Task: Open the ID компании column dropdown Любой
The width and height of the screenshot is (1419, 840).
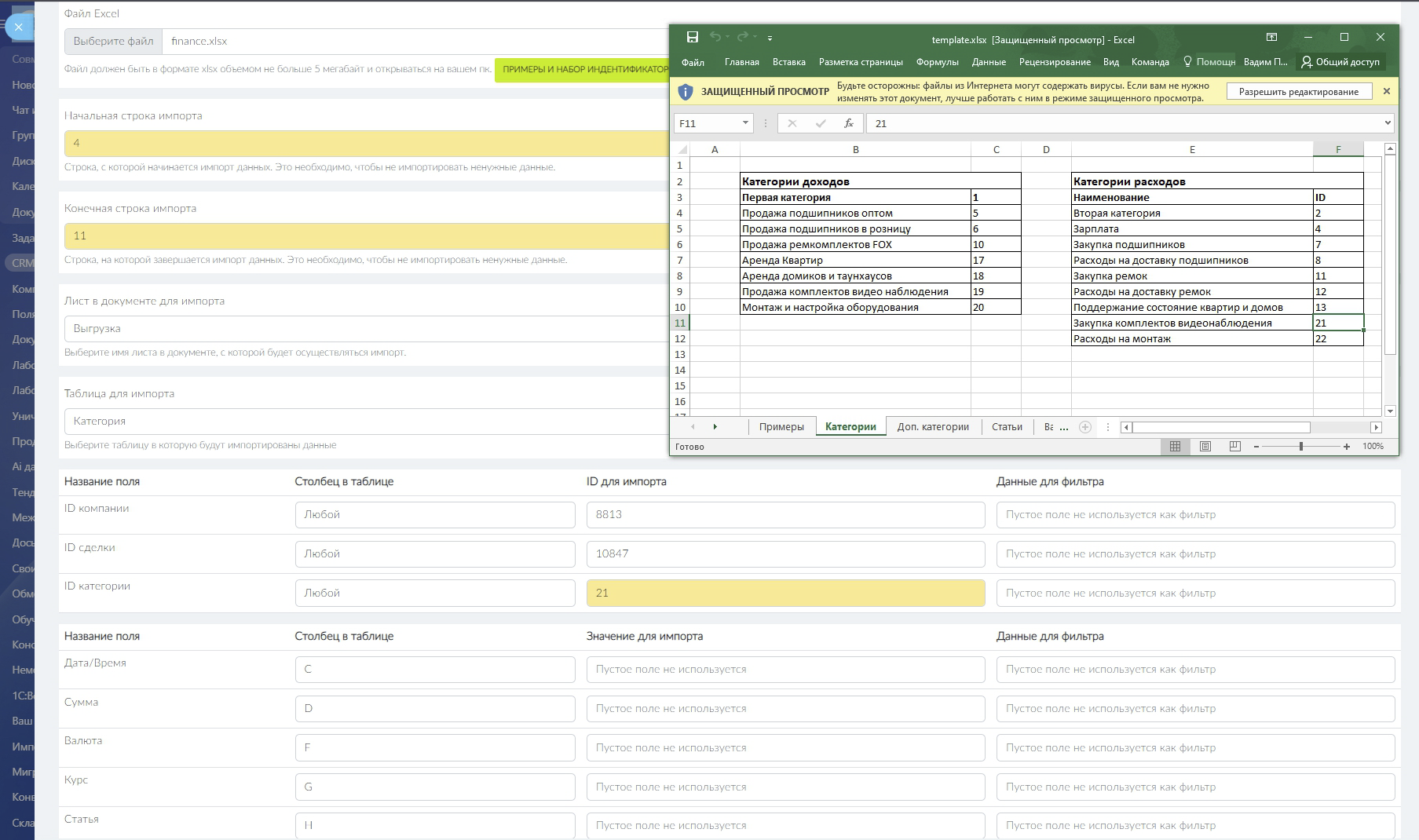Action: (435, 515)
